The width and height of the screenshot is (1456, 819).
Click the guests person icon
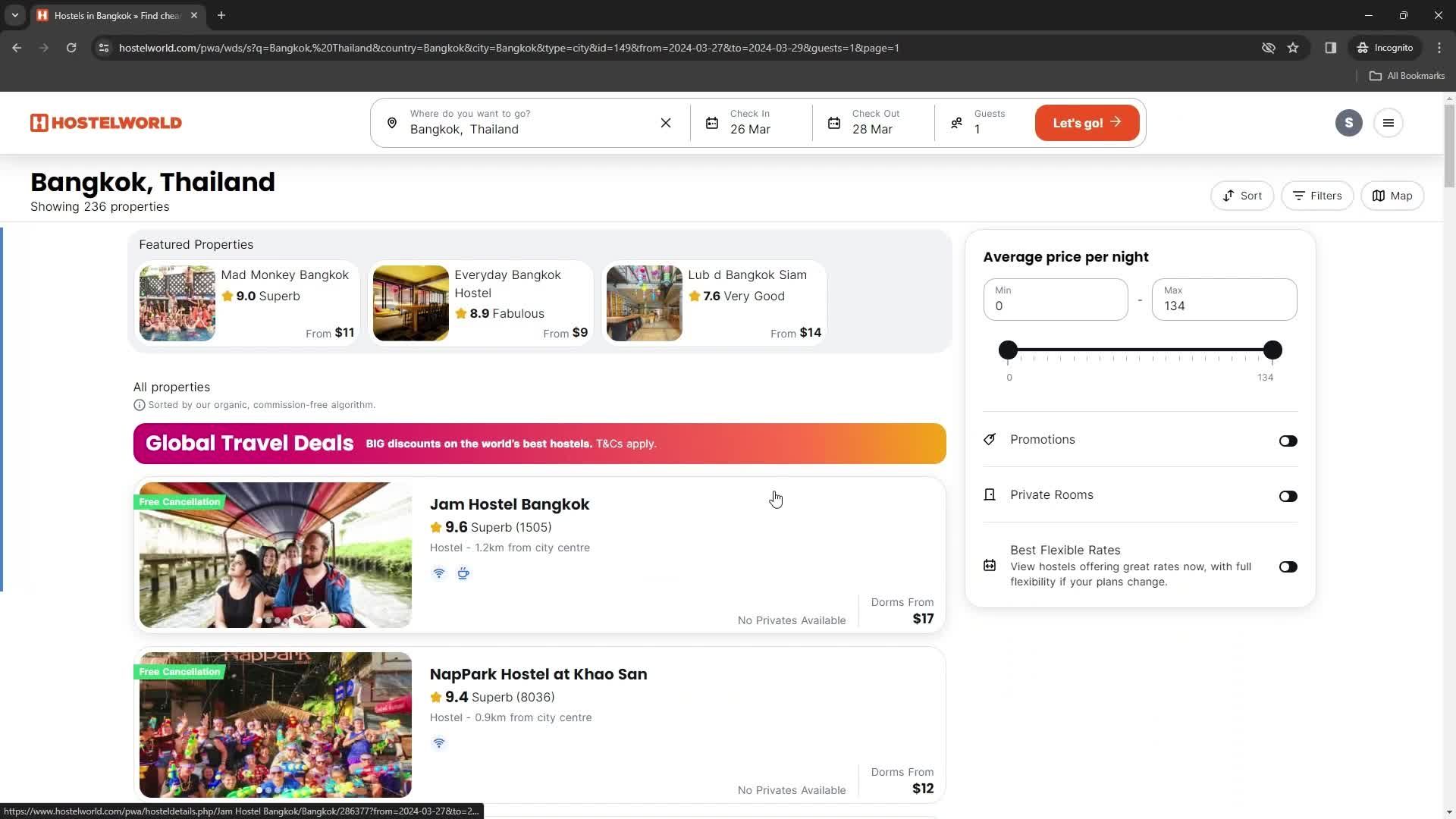956,122
